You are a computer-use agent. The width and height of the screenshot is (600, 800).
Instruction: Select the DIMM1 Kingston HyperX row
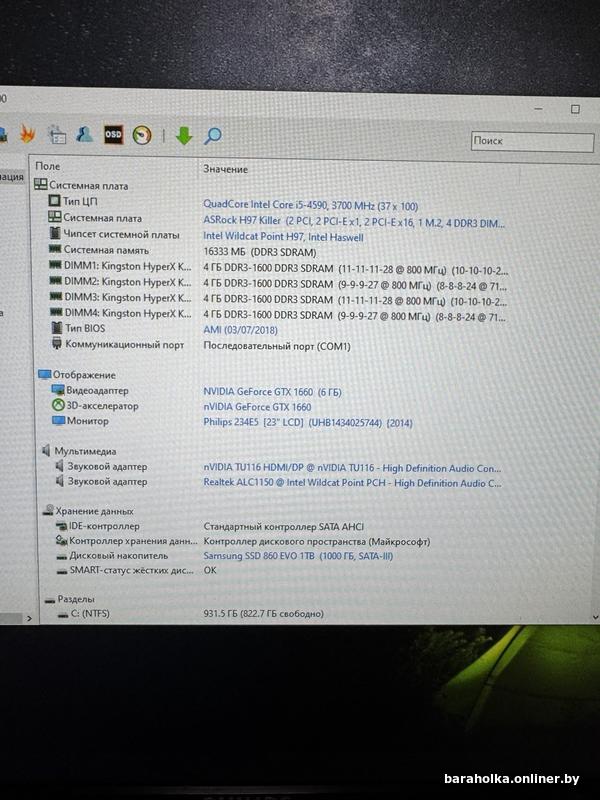point(120,266)
